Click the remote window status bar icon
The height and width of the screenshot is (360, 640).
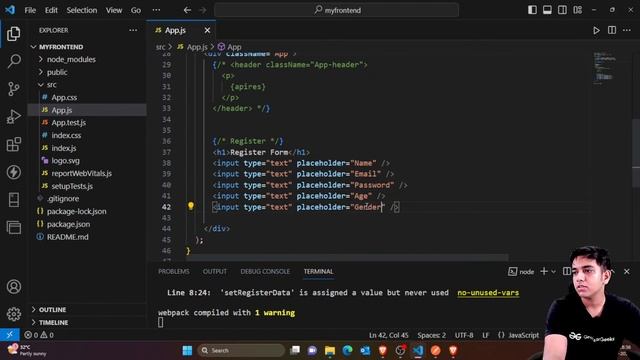9,335
